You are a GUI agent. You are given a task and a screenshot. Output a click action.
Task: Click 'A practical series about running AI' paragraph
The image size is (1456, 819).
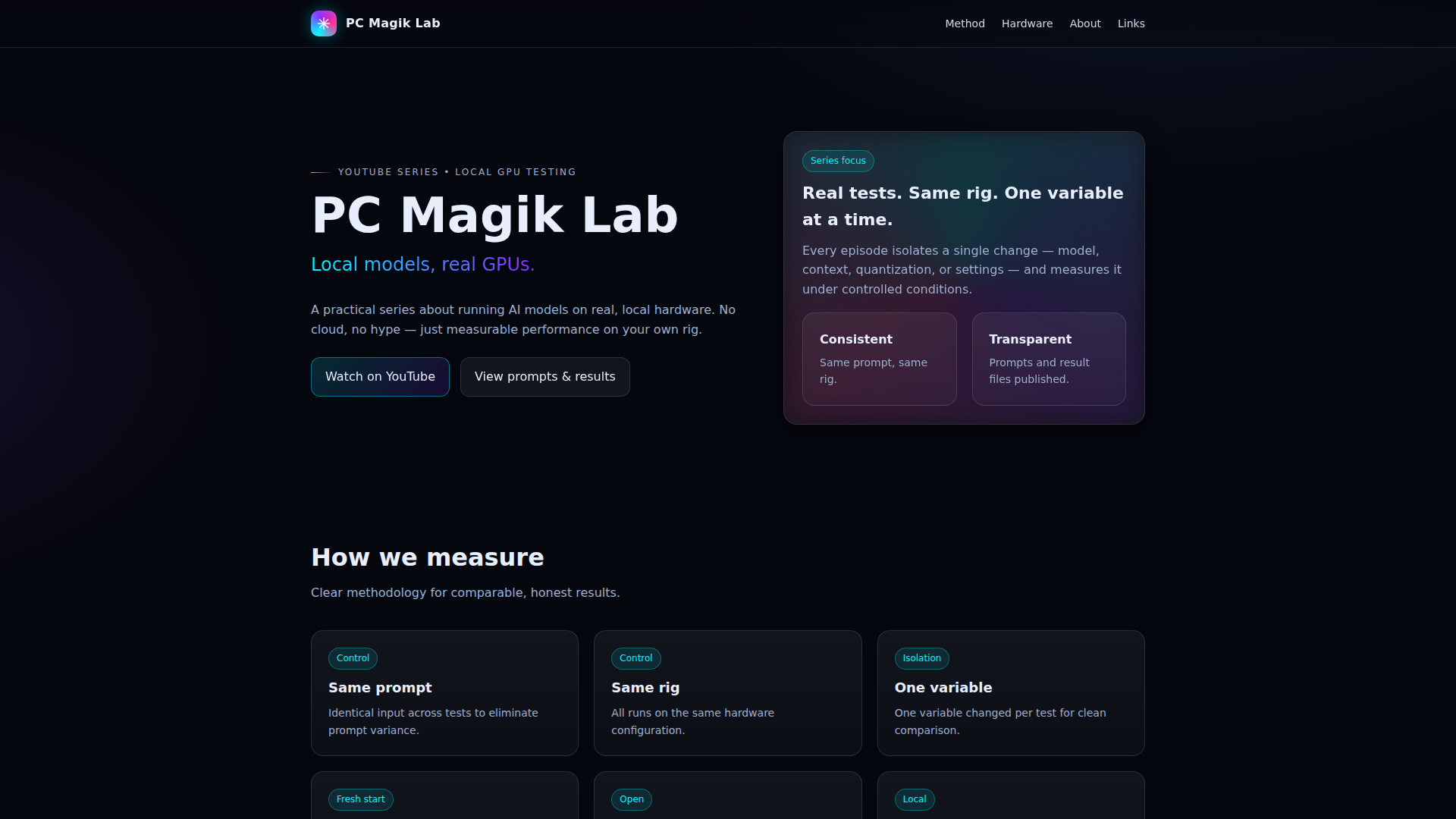point(523,320)
